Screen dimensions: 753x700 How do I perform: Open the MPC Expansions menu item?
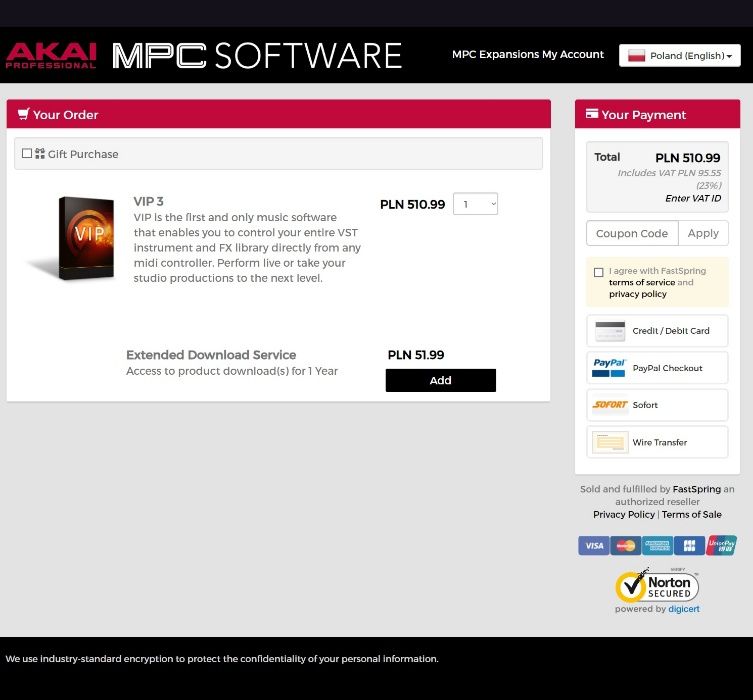coord(496,54)
